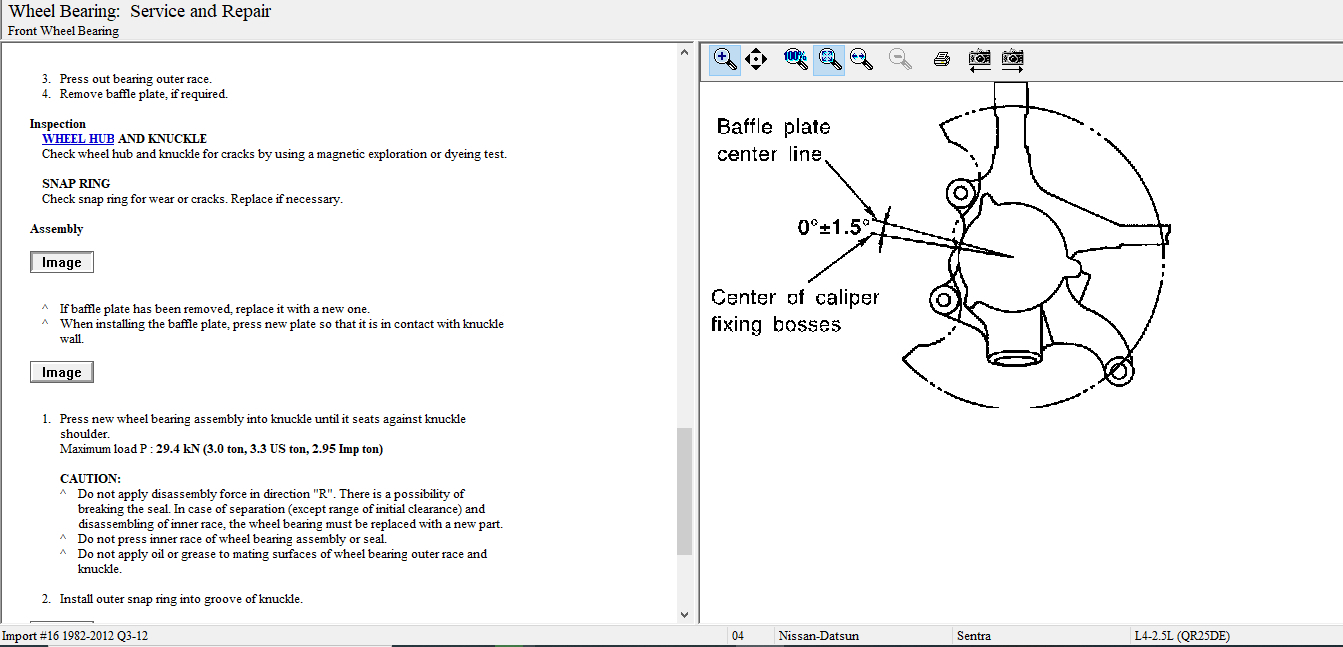The image size is (1343, 647).
Task: Choose the fit to width zoom tool
Action: pos(860,59)
